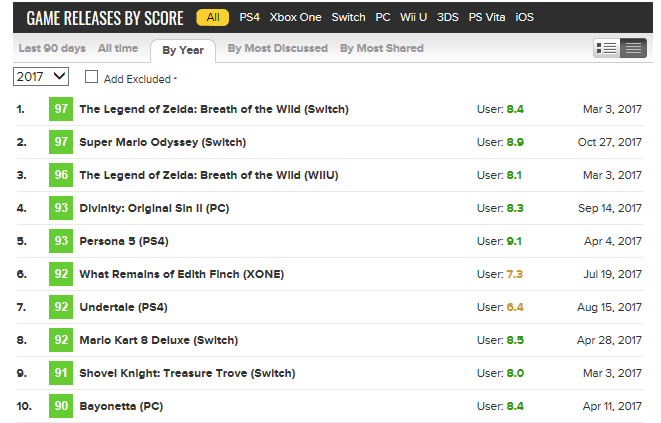661x423 pixels.
Task: Open Shovel Knight: Treasure Trove (Switch)
Action: click(188, 373)
